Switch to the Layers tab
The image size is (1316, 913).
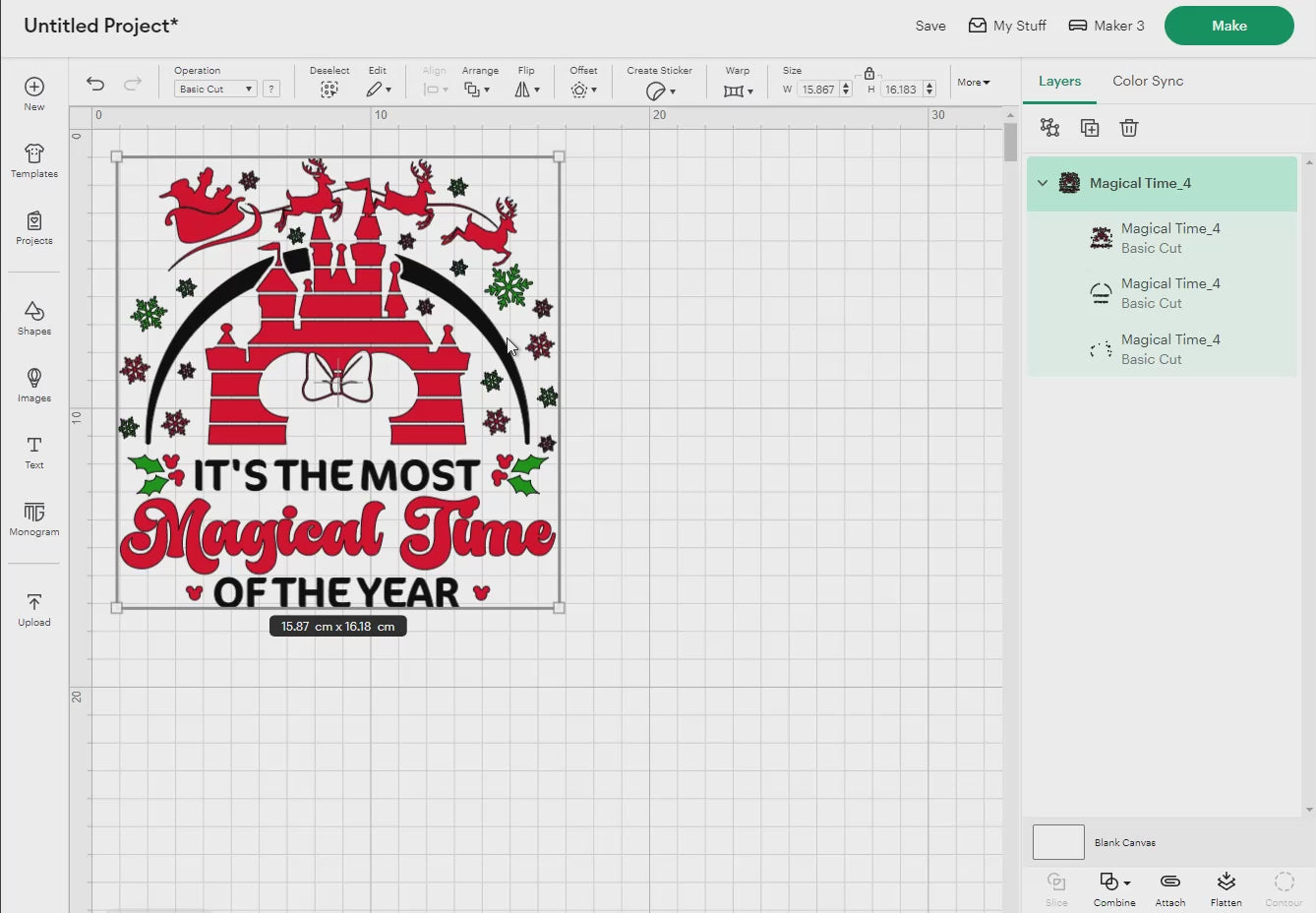click(1059, 81)
